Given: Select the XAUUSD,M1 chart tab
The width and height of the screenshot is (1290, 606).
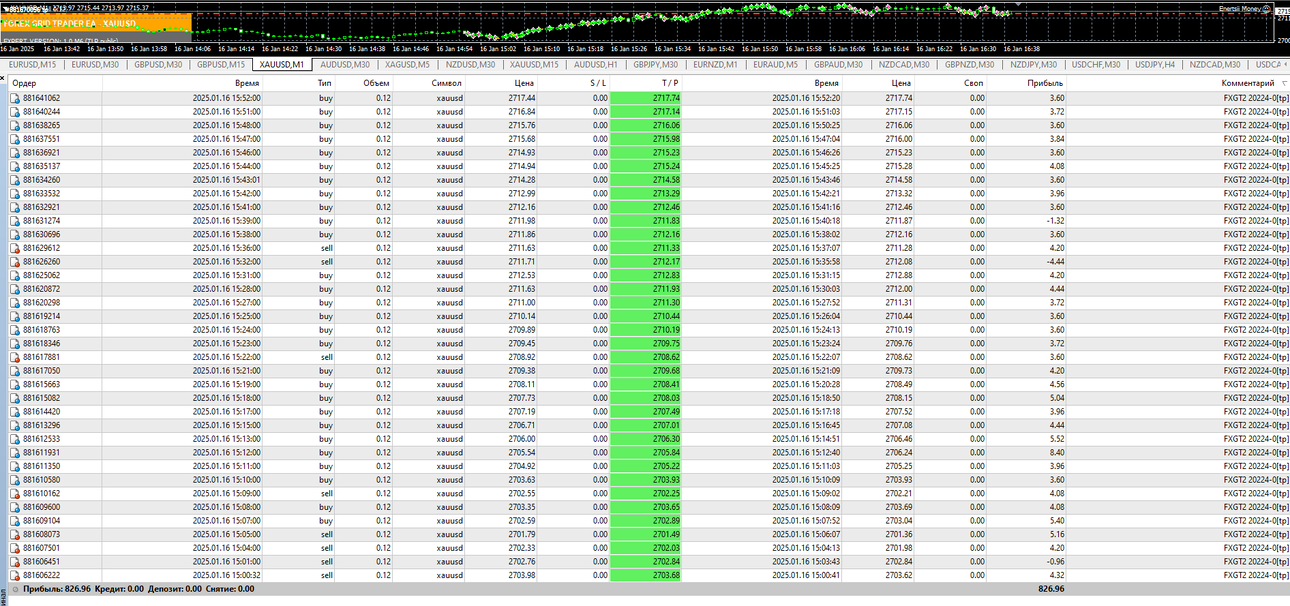Looking at the screenshot, I should pyautogui.click(x=281, y=65).
